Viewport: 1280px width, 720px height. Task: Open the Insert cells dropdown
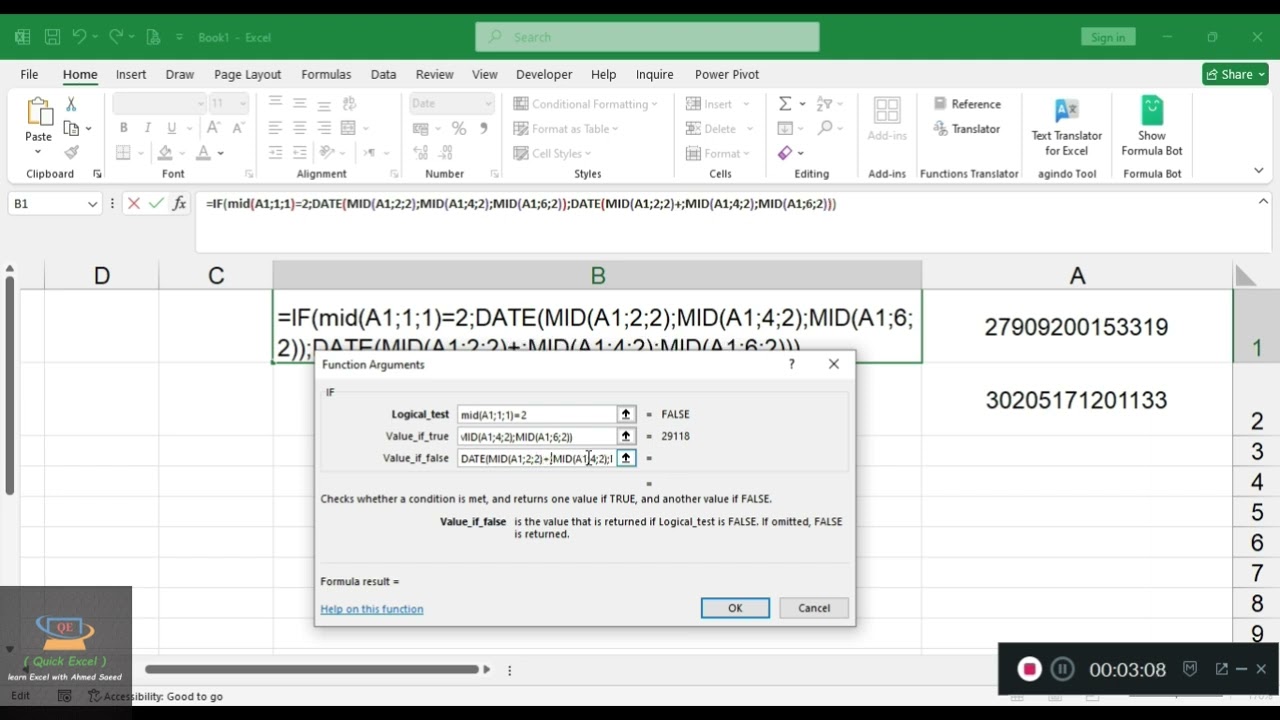coord(750,104)
